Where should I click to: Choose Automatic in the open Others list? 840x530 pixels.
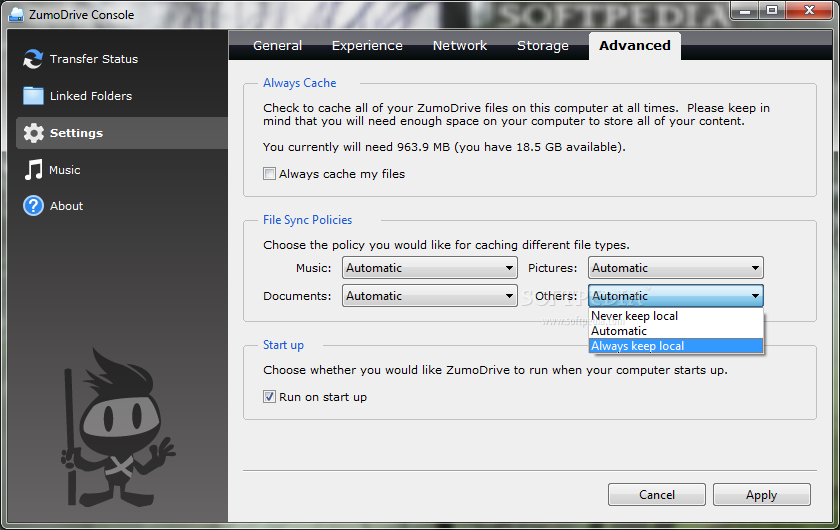click(676, 331)
